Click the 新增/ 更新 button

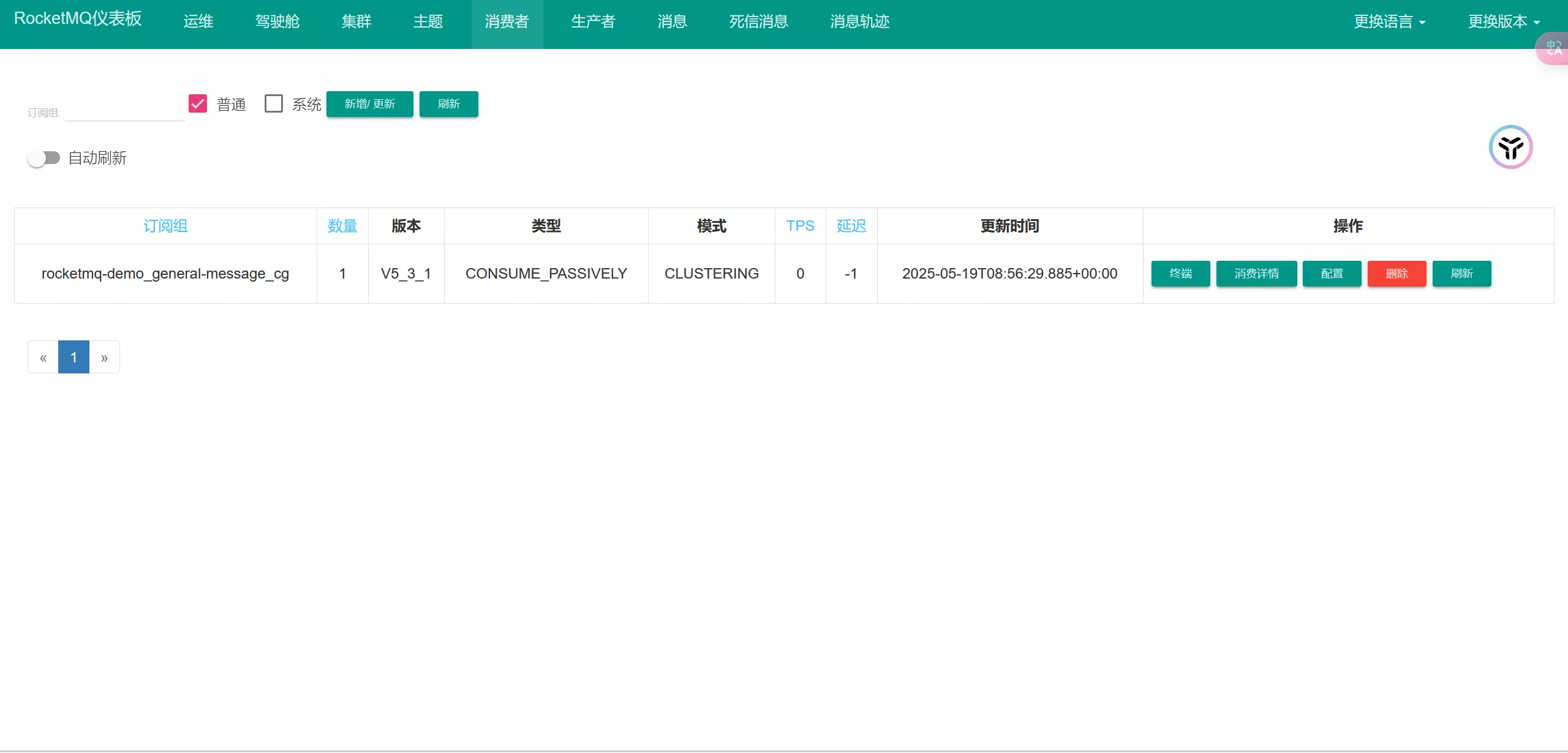click(369, 104)
